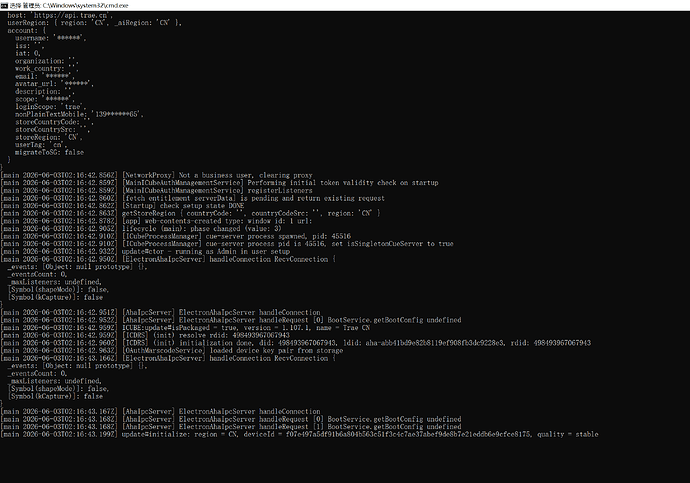The image size is (690, 483).
Task: Select the 'description:' line
Action: 44,91
